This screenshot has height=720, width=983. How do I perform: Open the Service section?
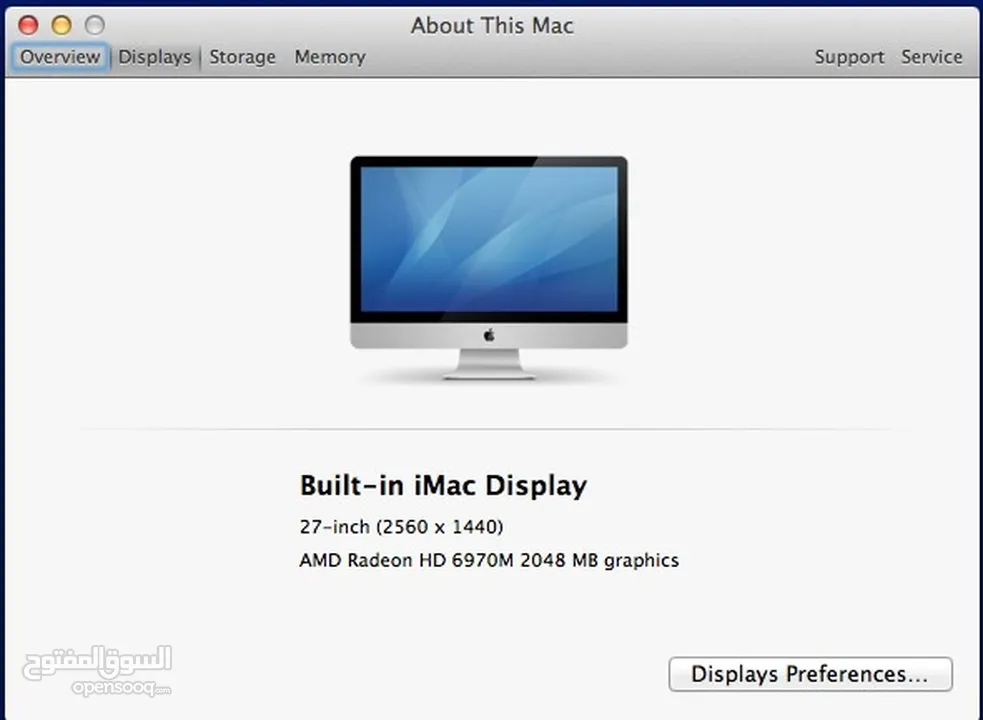click(932, 57)
